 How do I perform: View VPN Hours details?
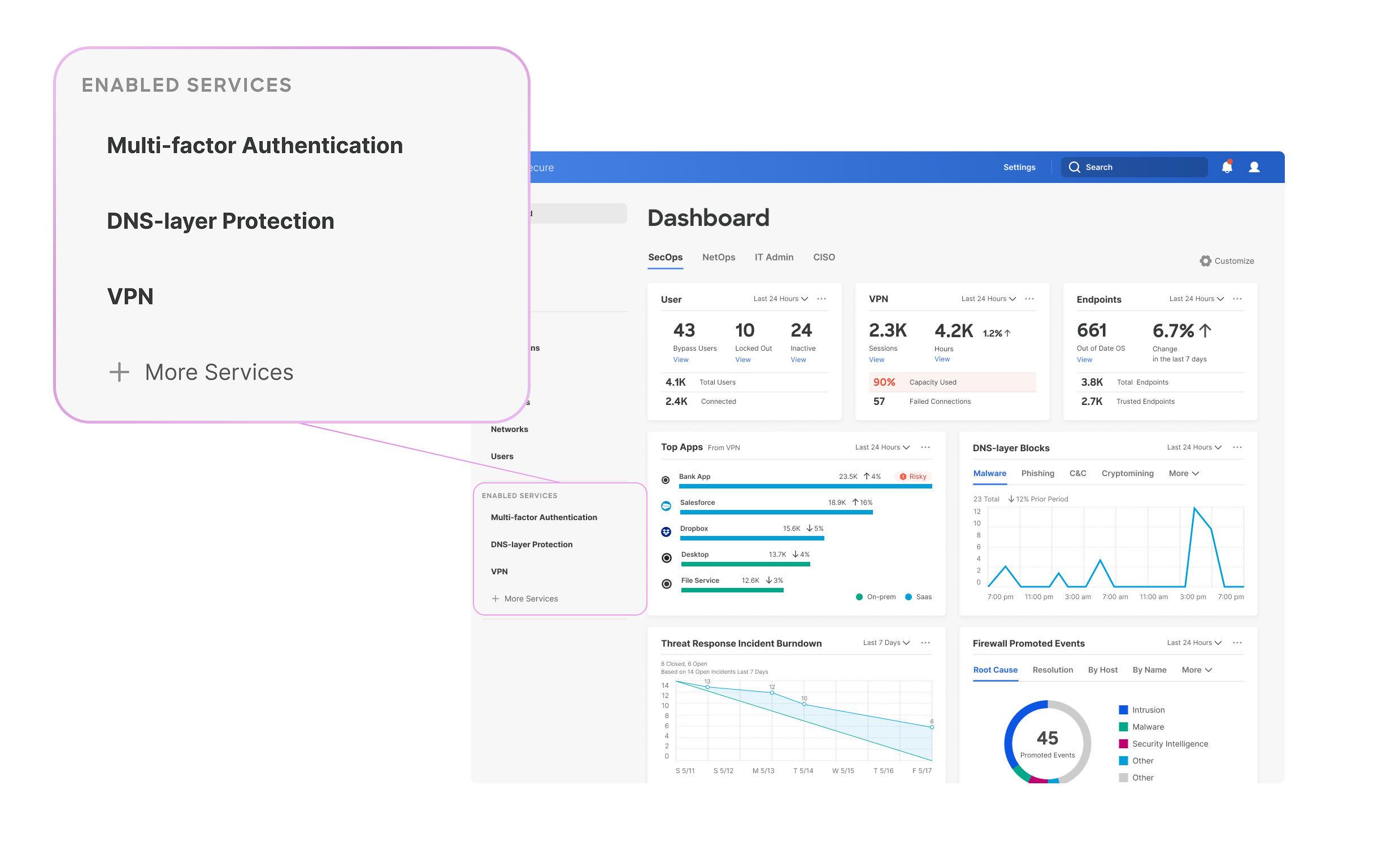pyautogui.click(x=942, y=359)
